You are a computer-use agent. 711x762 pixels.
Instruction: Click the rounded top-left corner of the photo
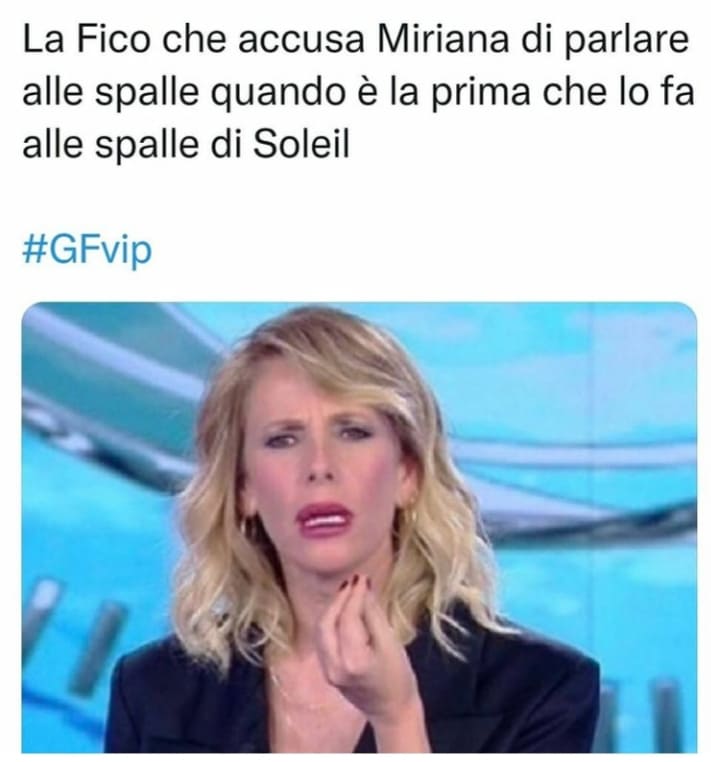pyautogui.click(x=30, y=311)
